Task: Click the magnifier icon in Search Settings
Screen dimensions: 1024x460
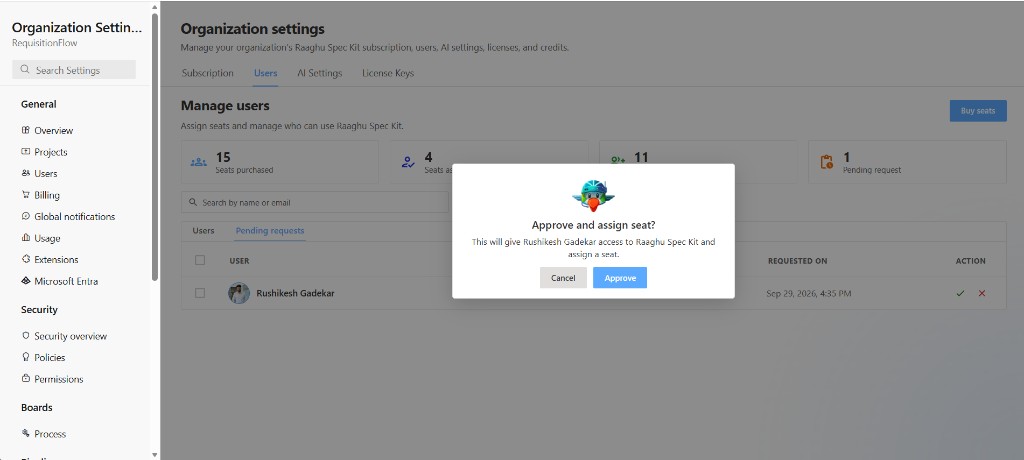Action: click(25, 69)
